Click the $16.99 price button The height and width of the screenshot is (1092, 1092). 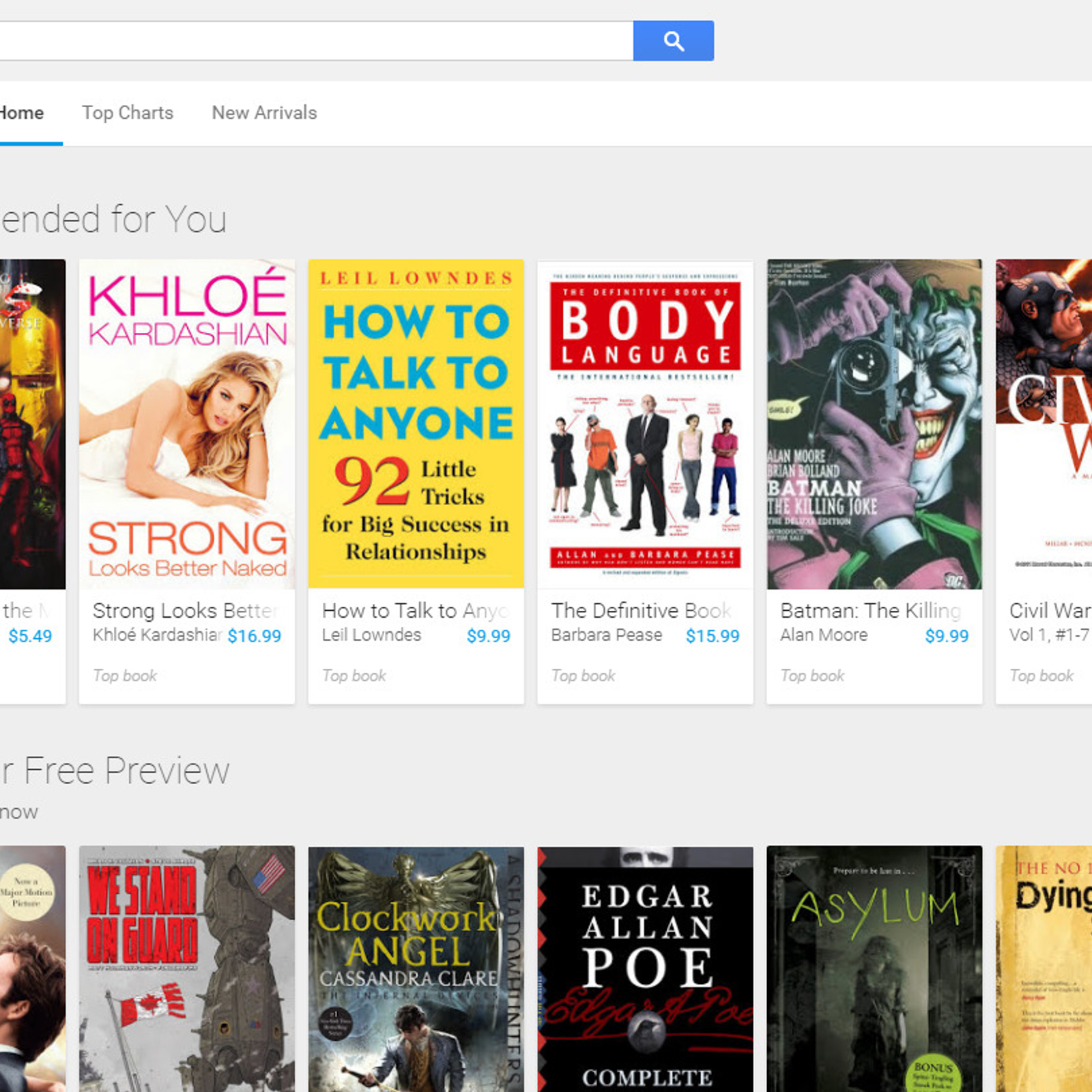click(x=254, y=636)
